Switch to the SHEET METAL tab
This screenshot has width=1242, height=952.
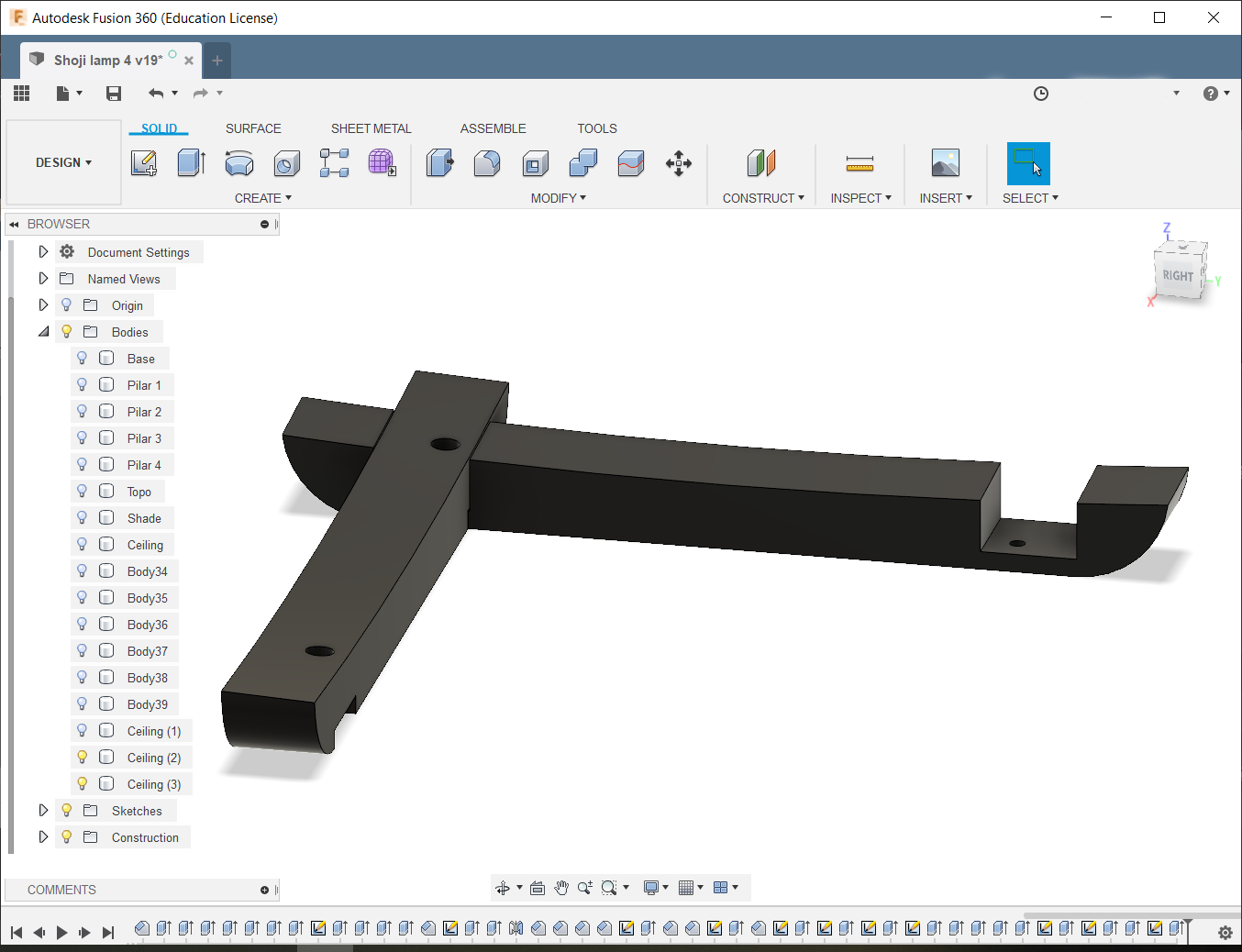click(371, 128)
